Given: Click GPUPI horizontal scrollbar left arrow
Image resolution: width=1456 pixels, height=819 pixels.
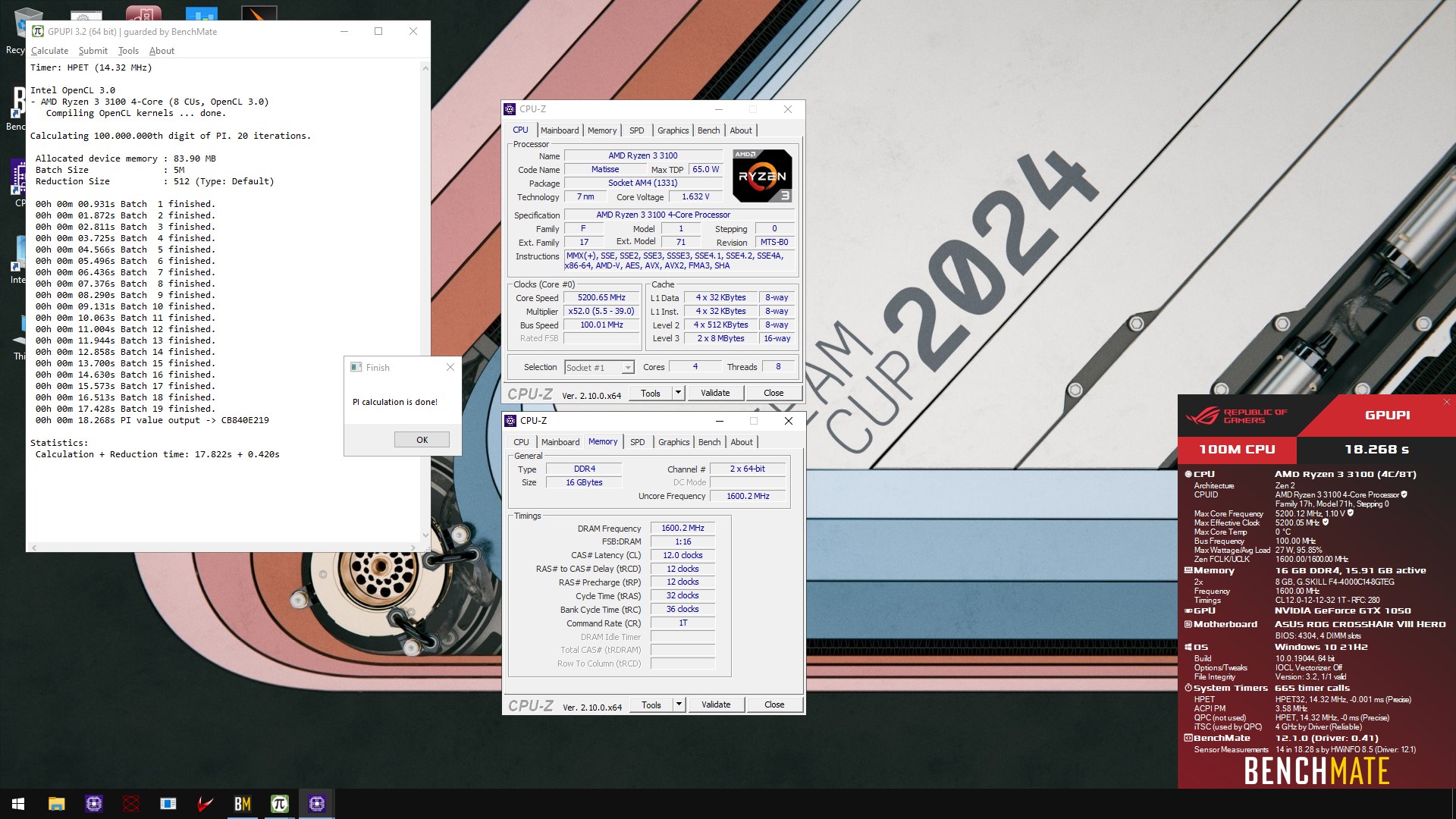Looking at the screenshot, I should click(x=34, y=547).
